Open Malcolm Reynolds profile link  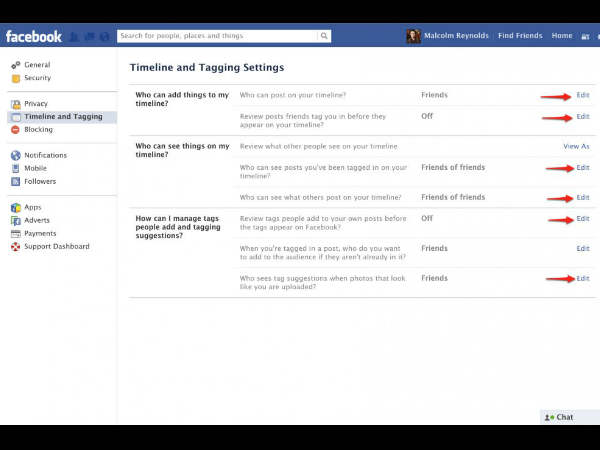coord(456,36)
